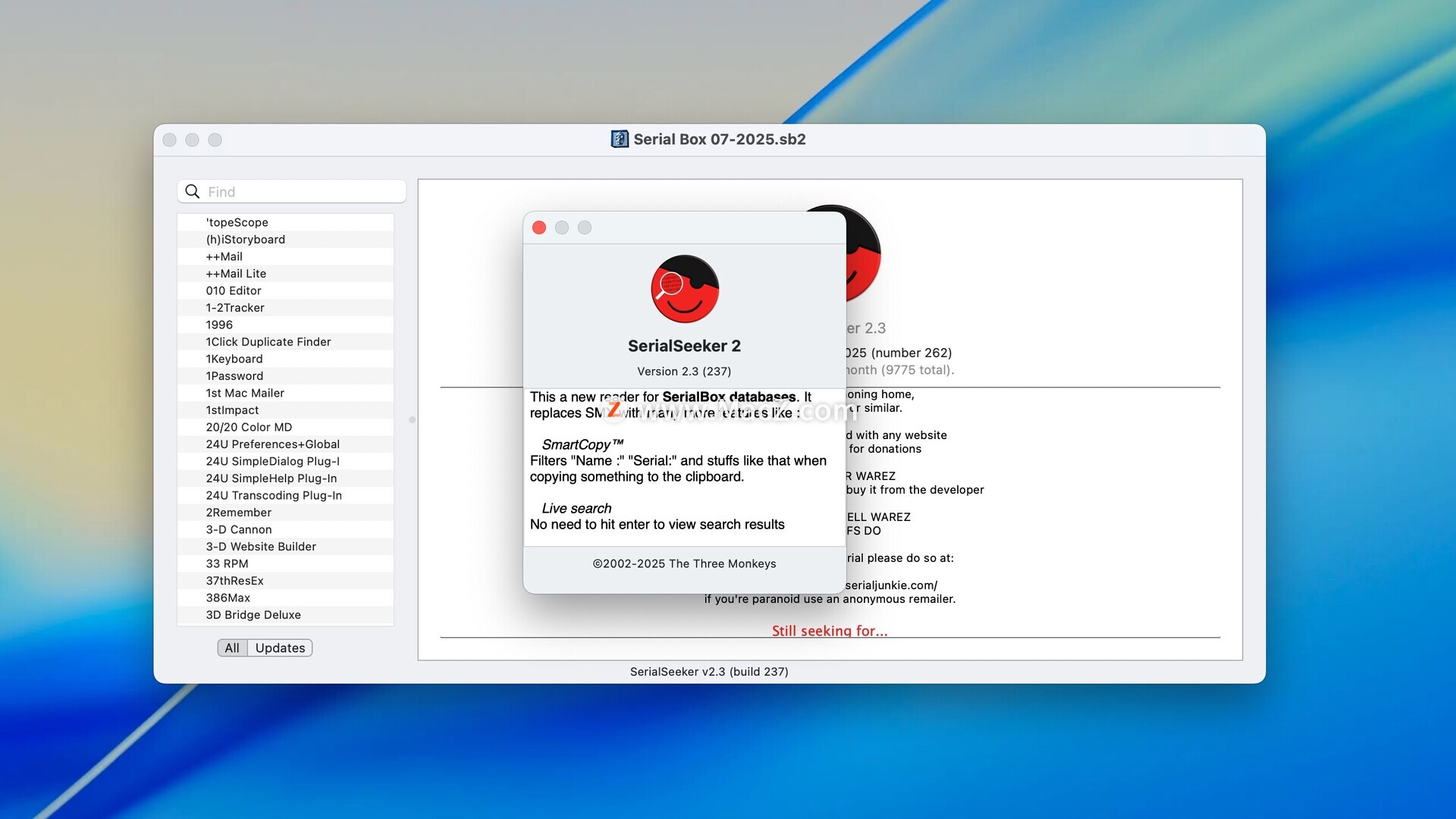1456x819 pixels.
Task: Select the ++Mail Lite entry
Action: [285, 274]
